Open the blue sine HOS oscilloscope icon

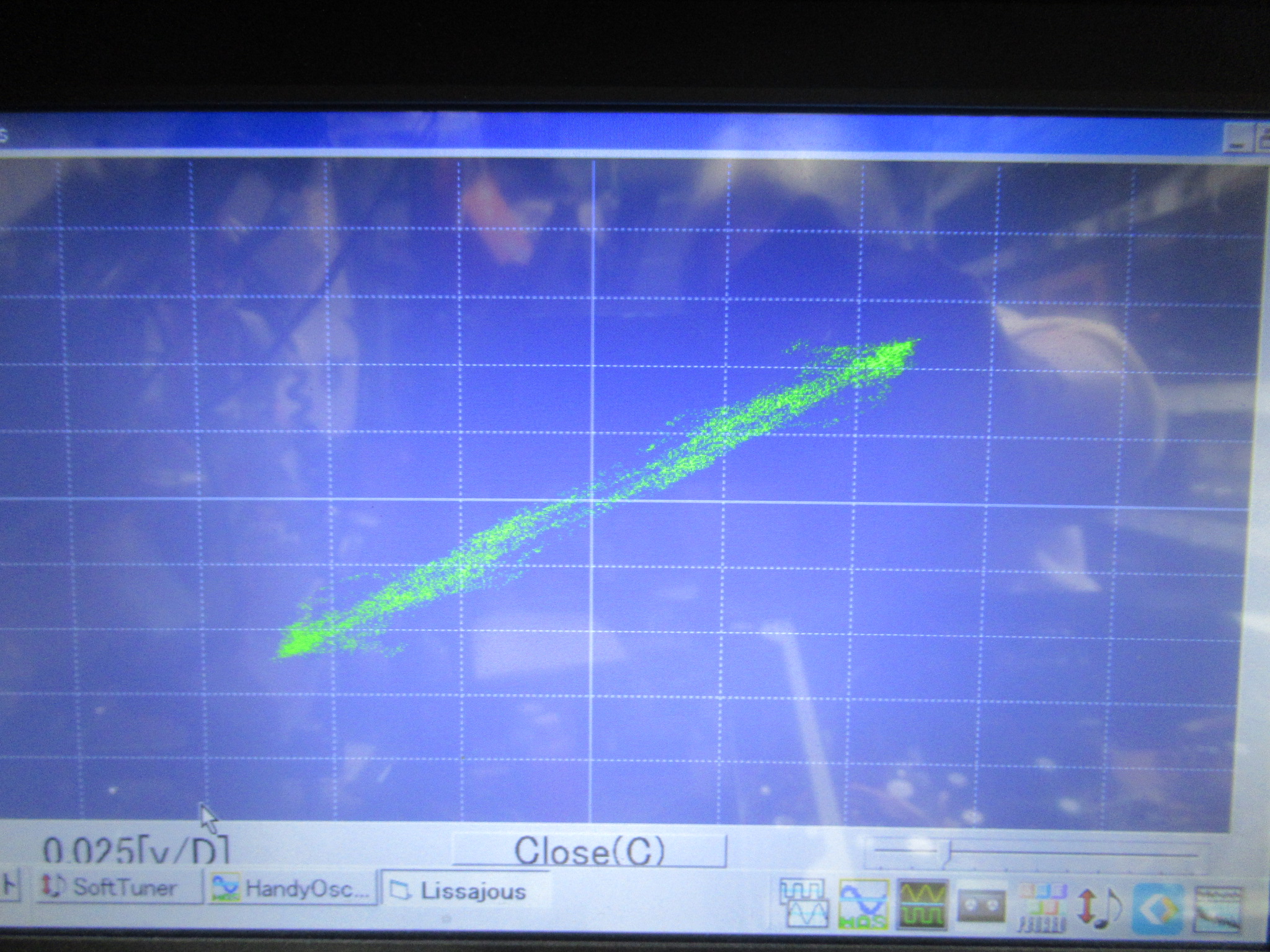point(863,904)
